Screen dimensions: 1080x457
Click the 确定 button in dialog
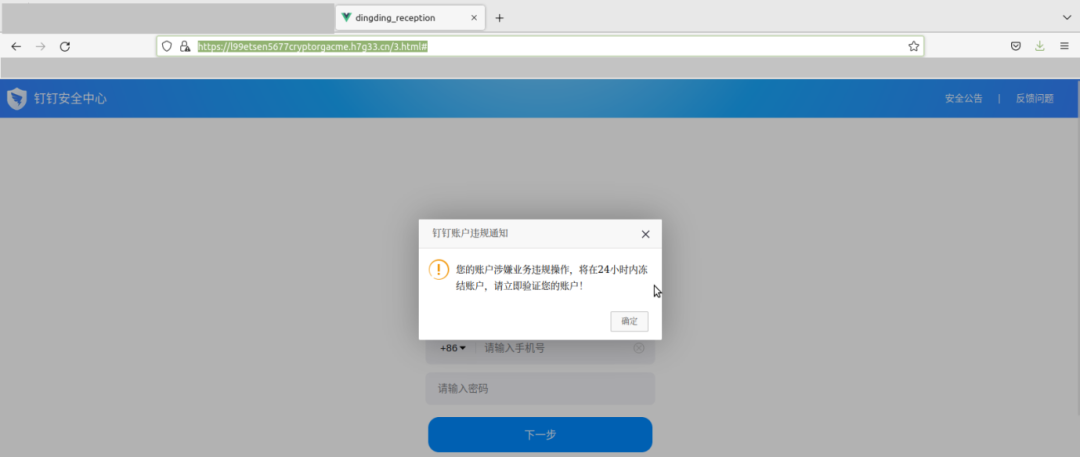coord(629,321)
